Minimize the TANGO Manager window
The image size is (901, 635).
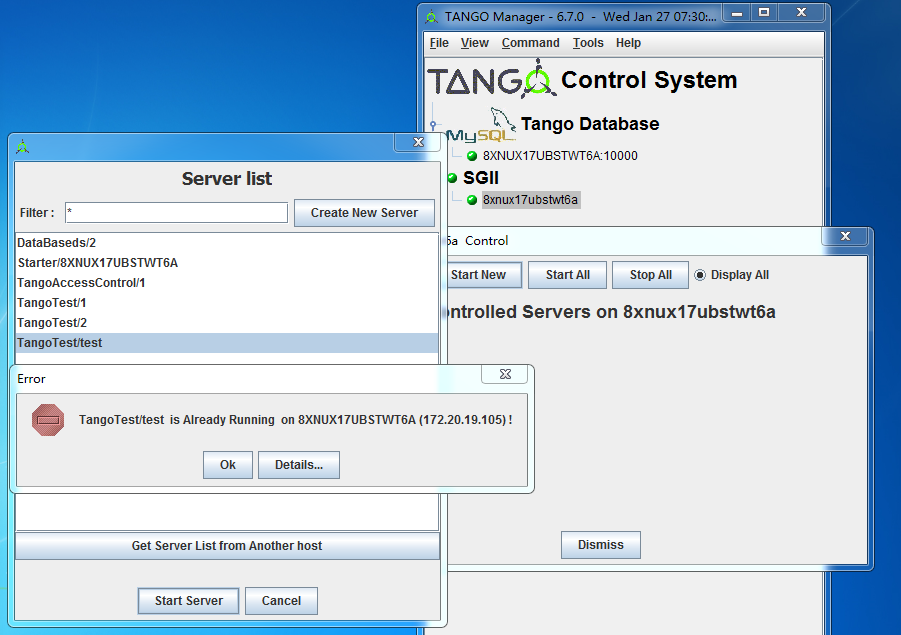pyautogui.click(x=737, y=12)
